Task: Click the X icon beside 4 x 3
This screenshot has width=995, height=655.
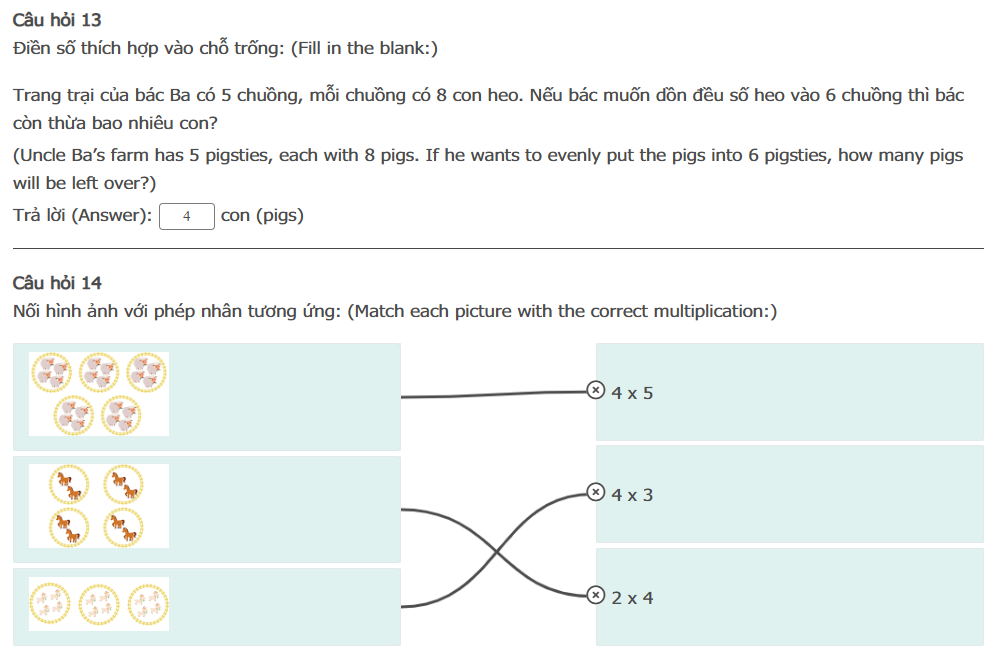Action: pyautogui.click(x=595, y=492)
